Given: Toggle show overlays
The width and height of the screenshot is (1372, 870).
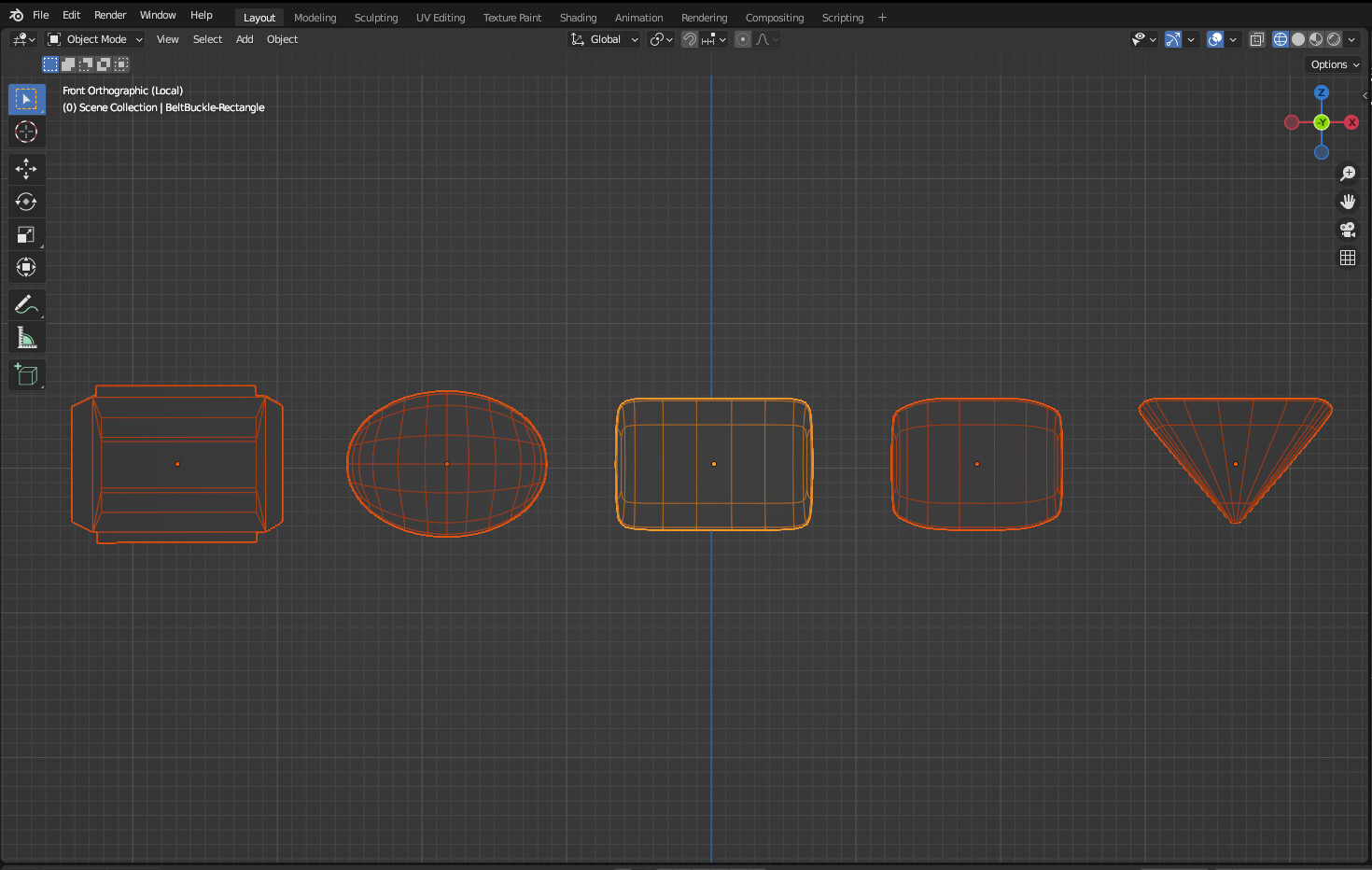Looking at the screenshot, I should point(1215,39).
